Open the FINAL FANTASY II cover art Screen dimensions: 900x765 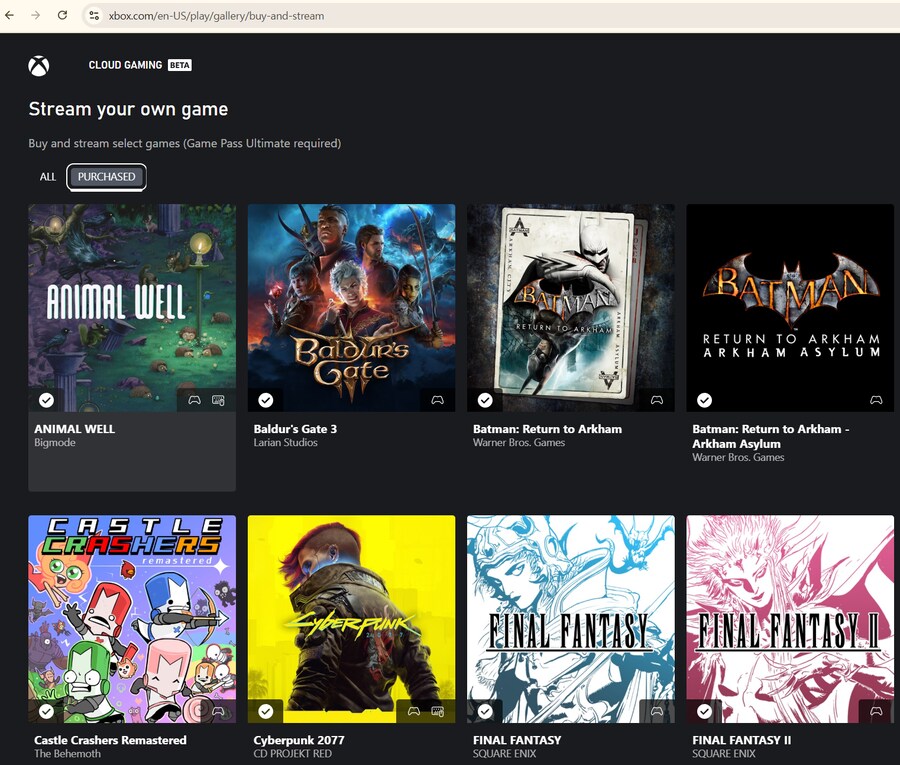(790, 619)
